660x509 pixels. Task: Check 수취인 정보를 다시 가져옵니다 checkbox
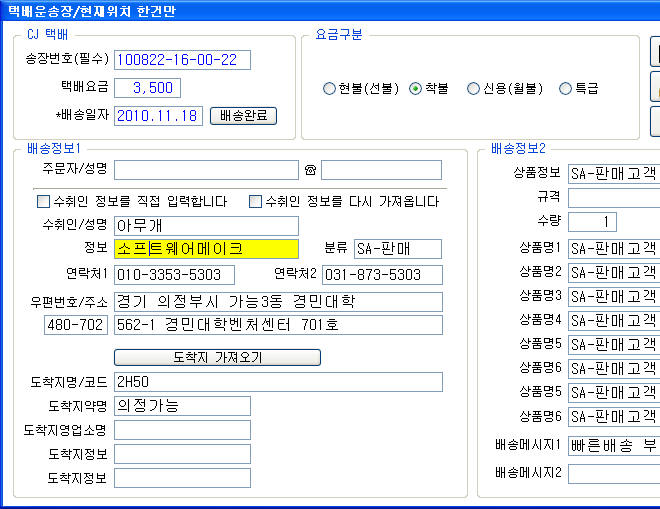pos(255,201)
